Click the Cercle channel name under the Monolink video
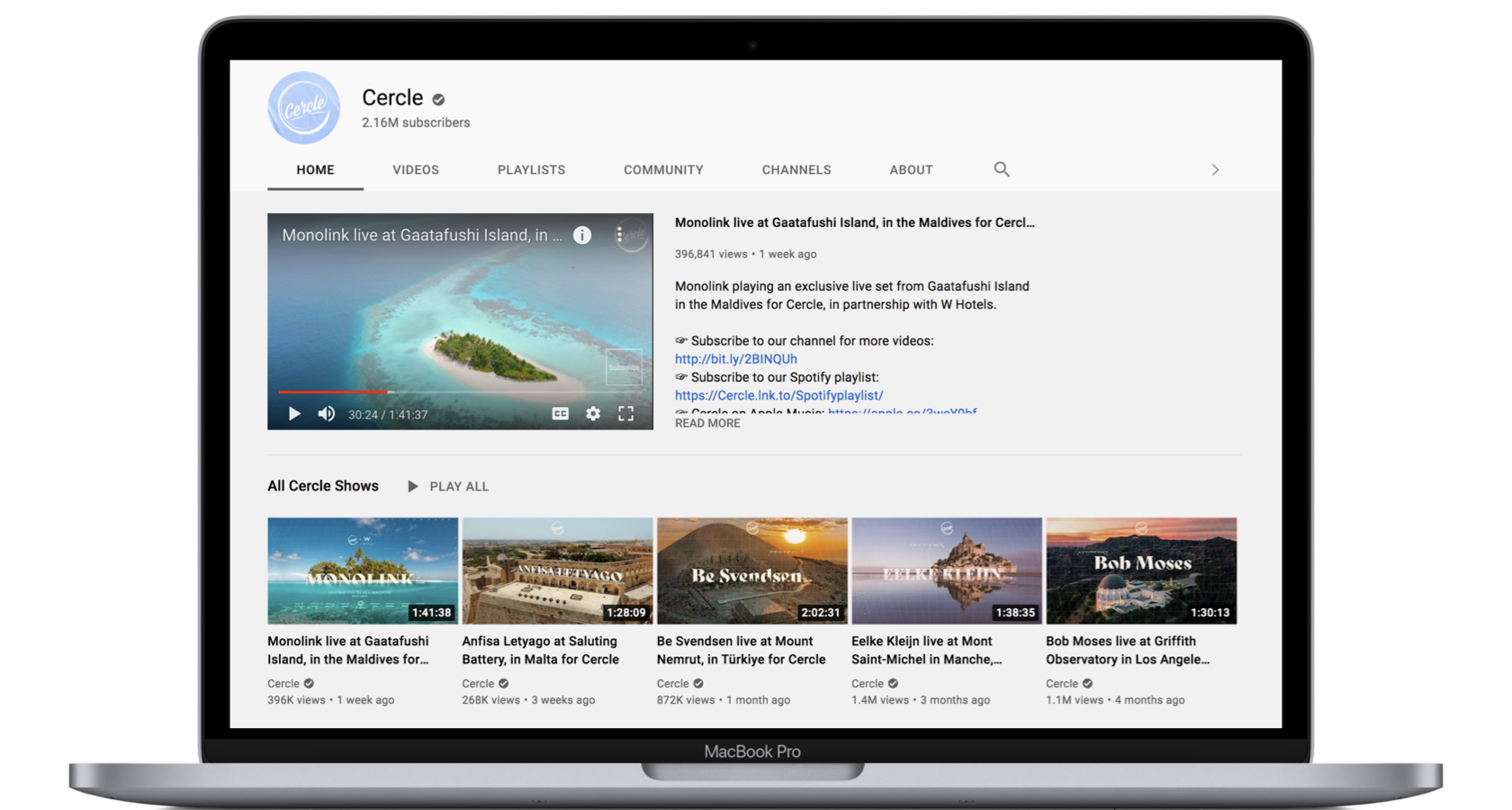 pos(283,684)
